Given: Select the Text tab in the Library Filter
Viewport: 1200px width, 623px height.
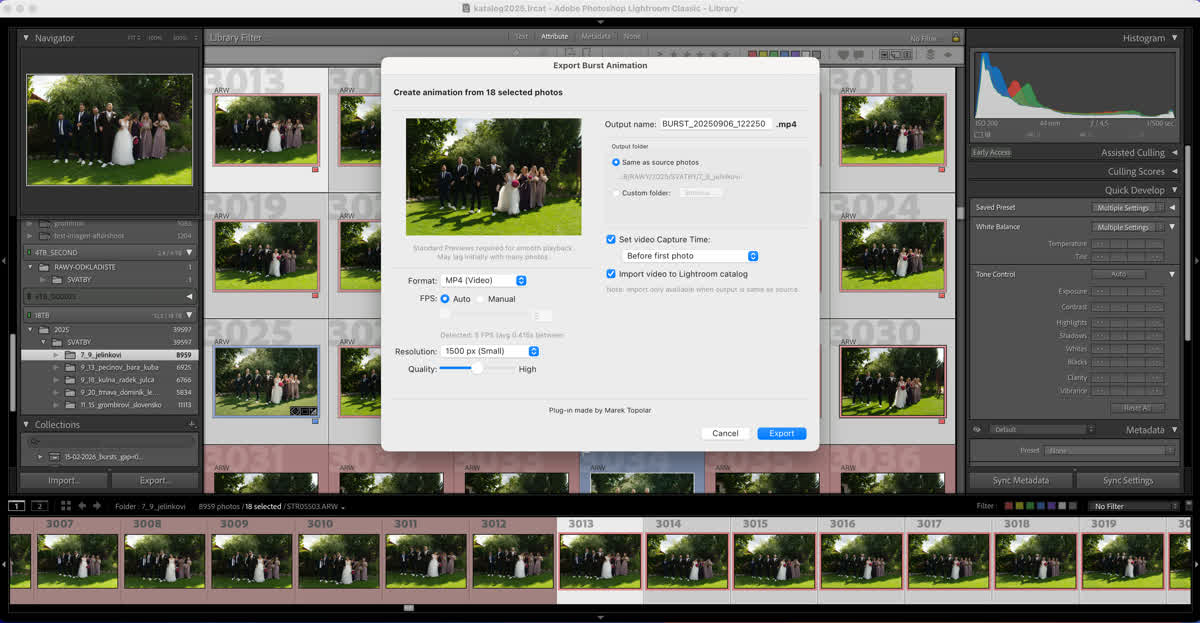Looking at the screenshot, I should point(519,36).
